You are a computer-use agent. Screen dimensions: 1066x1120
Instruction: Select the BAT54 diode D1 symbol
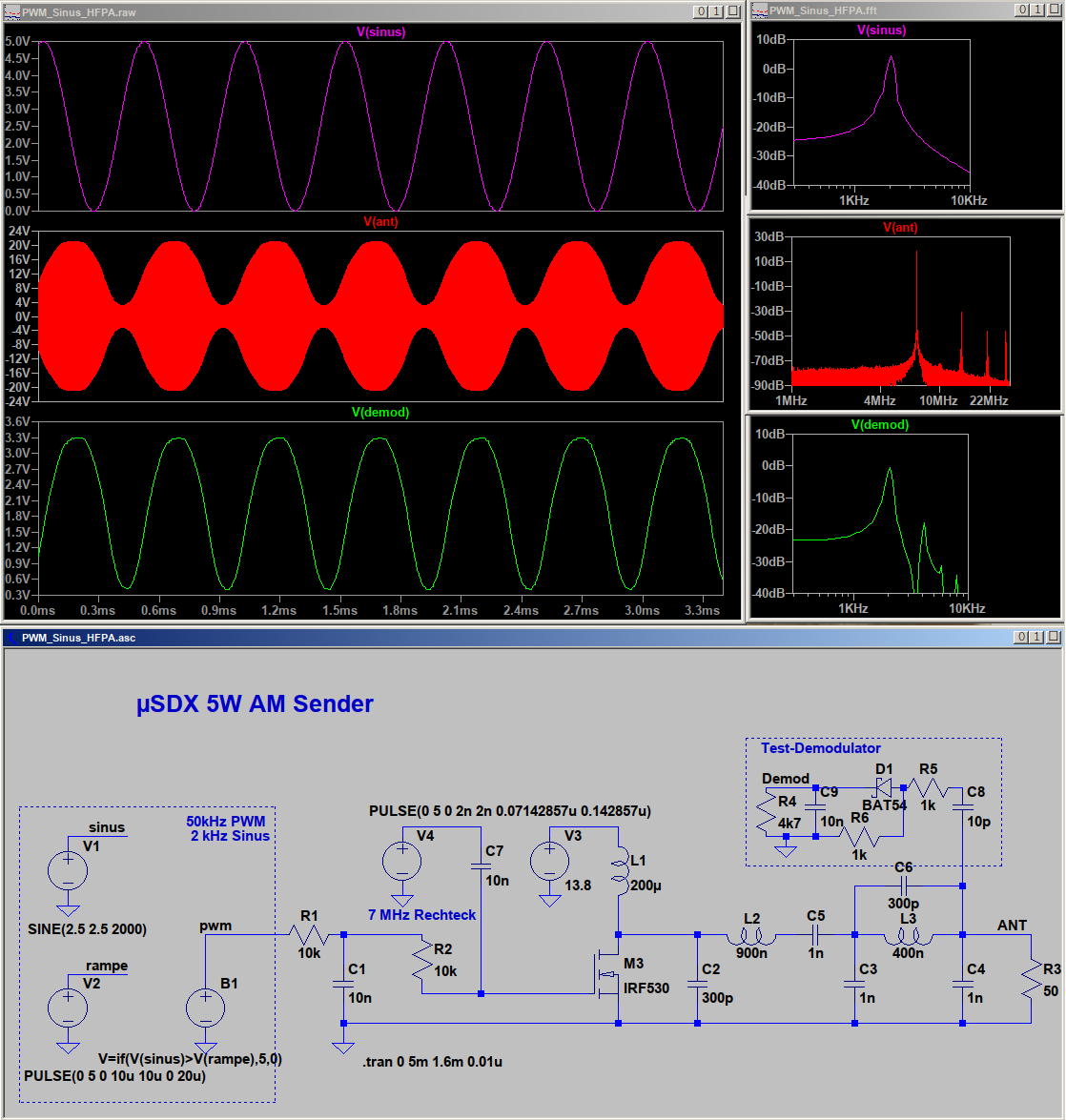click(883, 788)
